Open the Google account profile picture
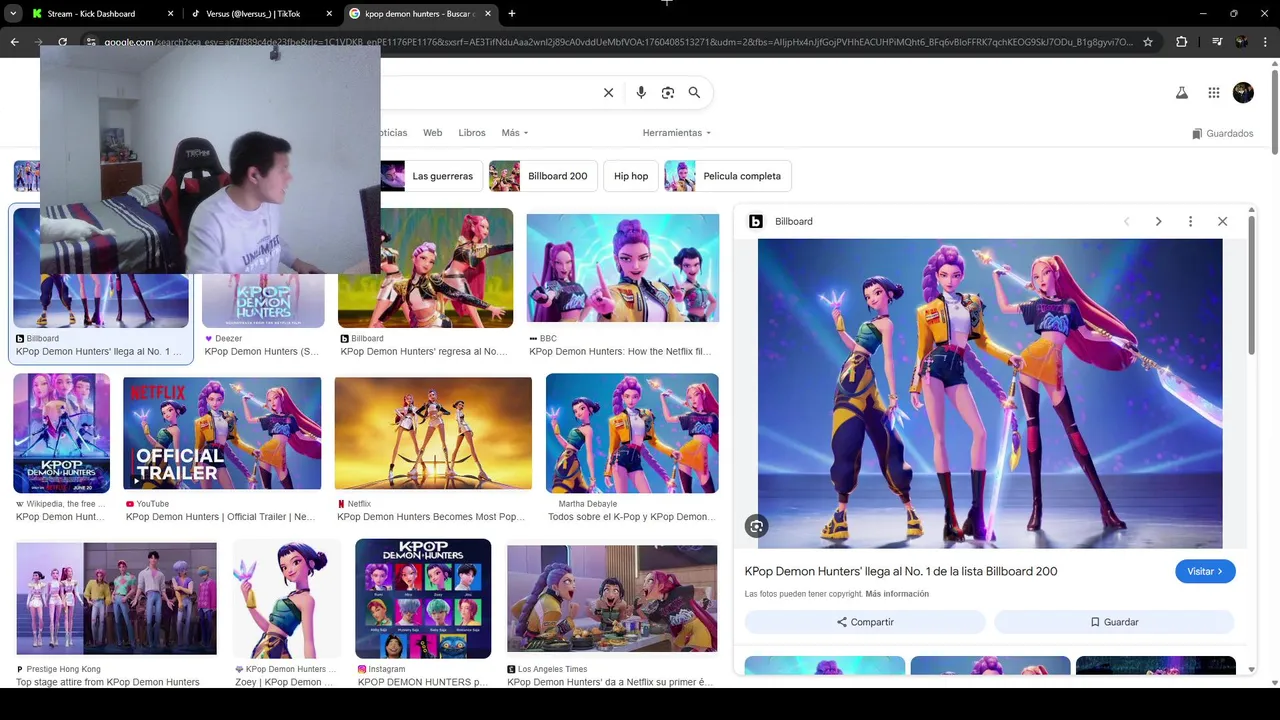Screen dimensions: 1280x720 (x=1243, y=93)
